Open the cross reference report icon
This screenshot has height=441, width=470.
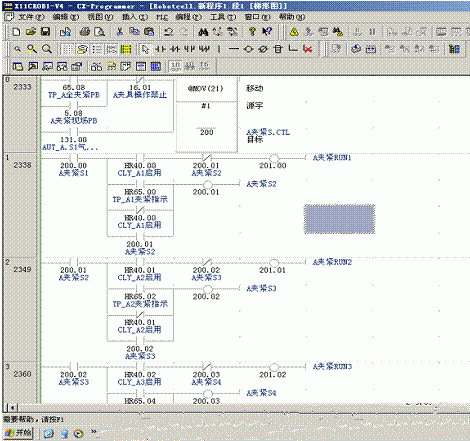tap(97, 66)
